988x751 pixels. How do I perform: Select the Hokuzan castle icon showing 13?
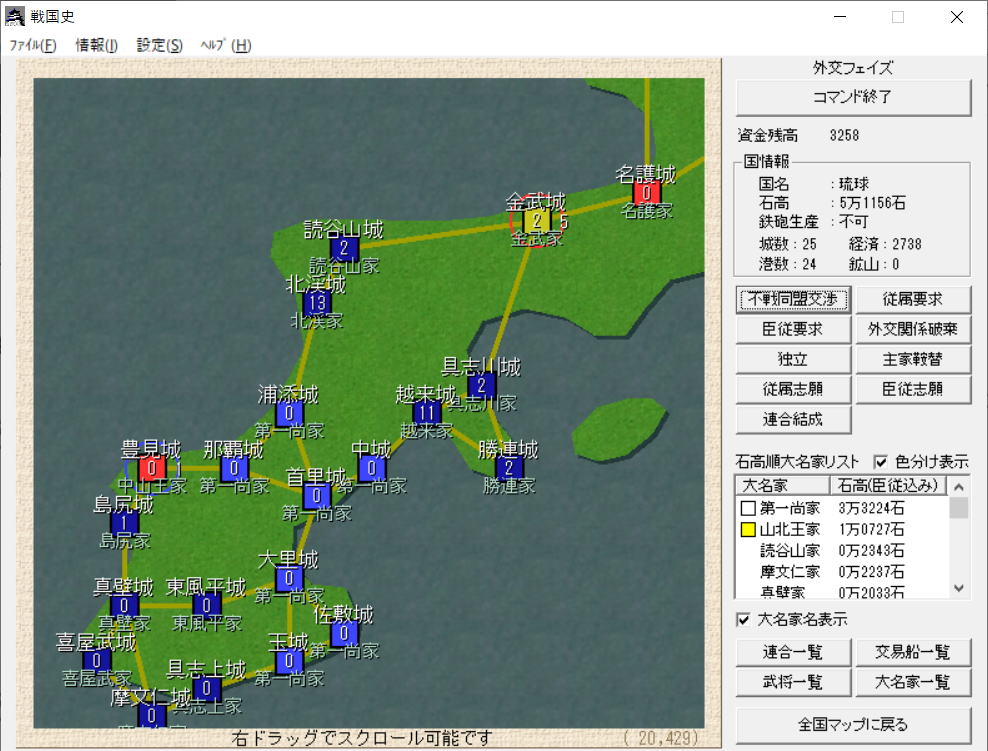pyautogui.click(x=317, y=303)
